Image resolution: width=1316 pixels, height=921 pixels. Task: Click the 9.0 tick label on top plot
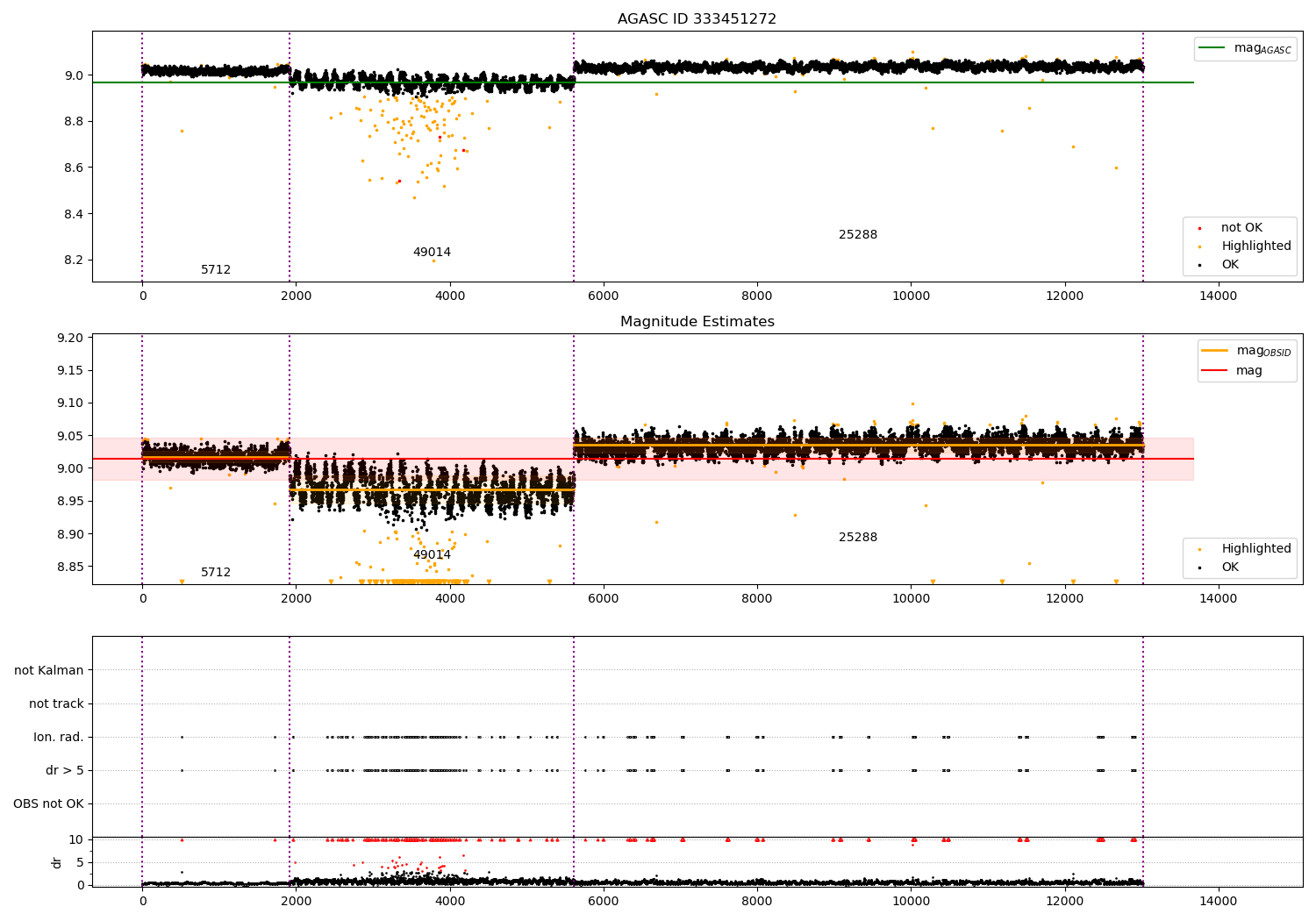coord(74,75)
